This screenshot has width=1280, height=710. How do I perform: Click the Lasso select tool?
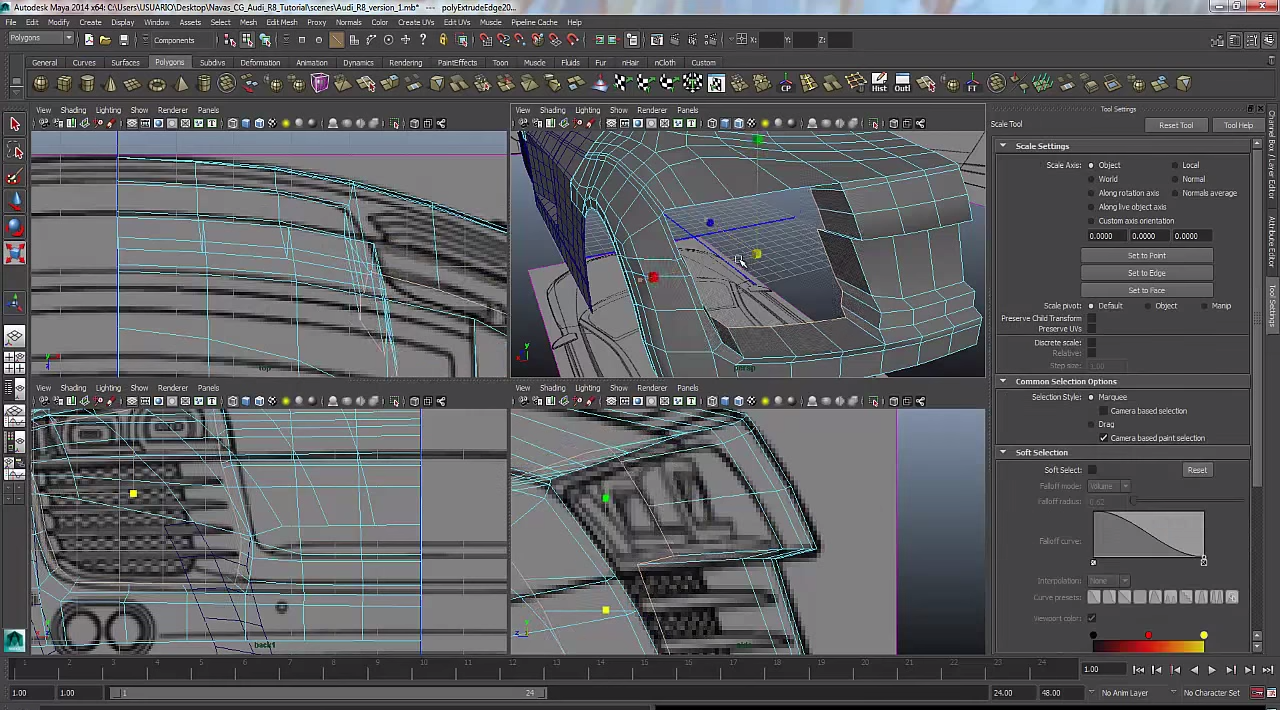[15, 152]
